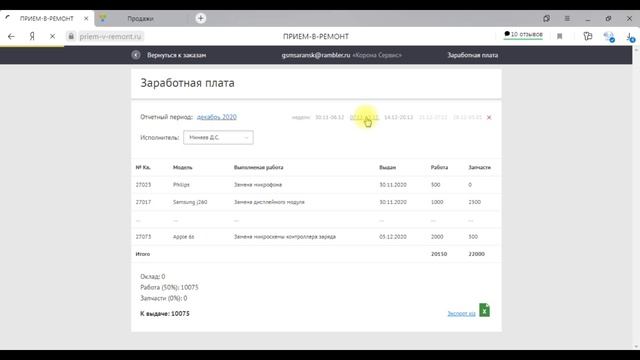Follow the 'Вернуться к заказам' link
Image resolution: width=640 pixels, height=360 pixels.
[176, 55]
